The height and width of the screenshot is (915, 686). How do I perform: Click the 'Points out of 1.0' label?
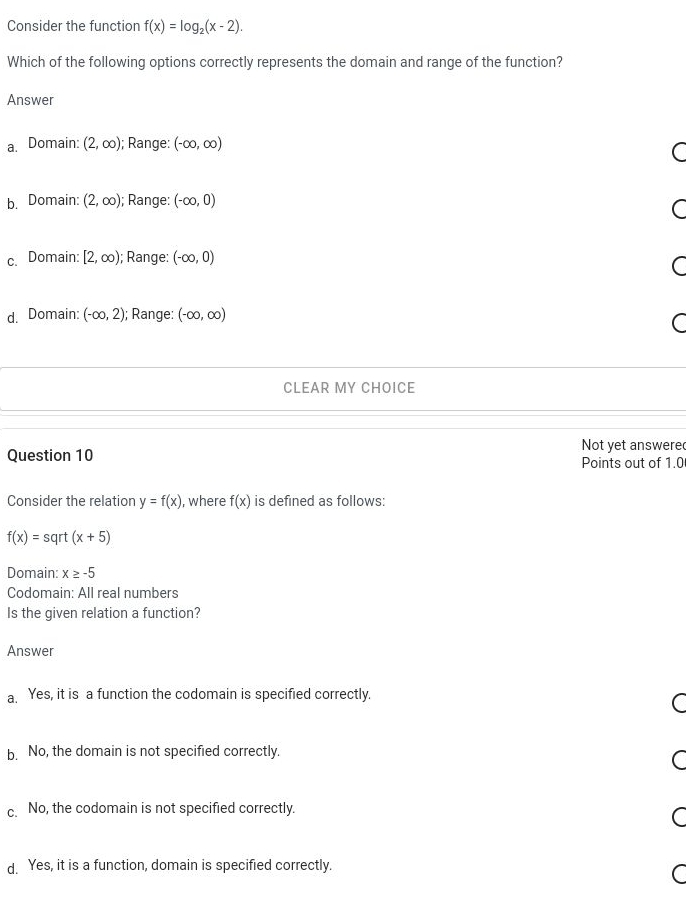[633, 463]
